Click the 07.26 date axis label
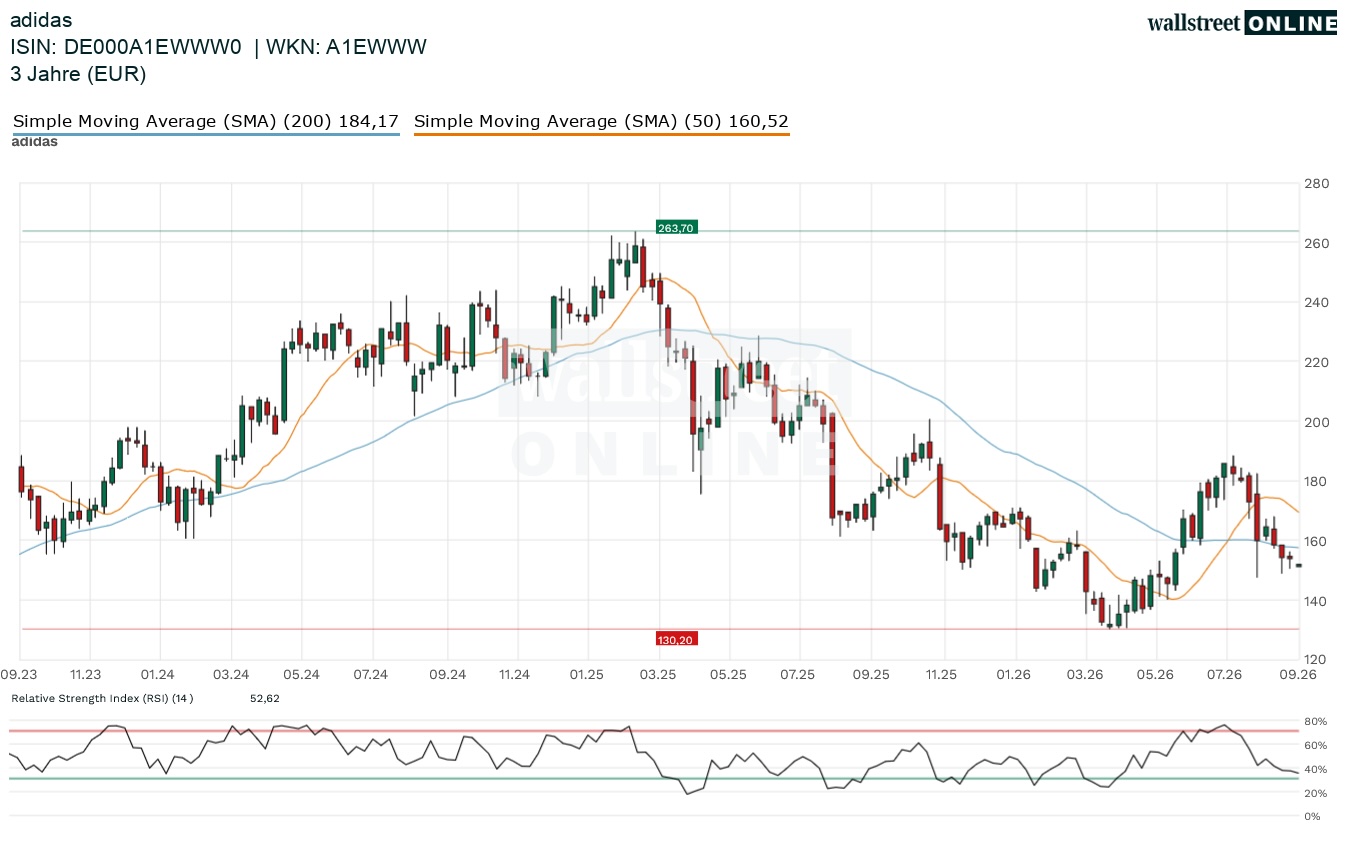This screenshot has width=1349, height=843. tap(1226, 675)
